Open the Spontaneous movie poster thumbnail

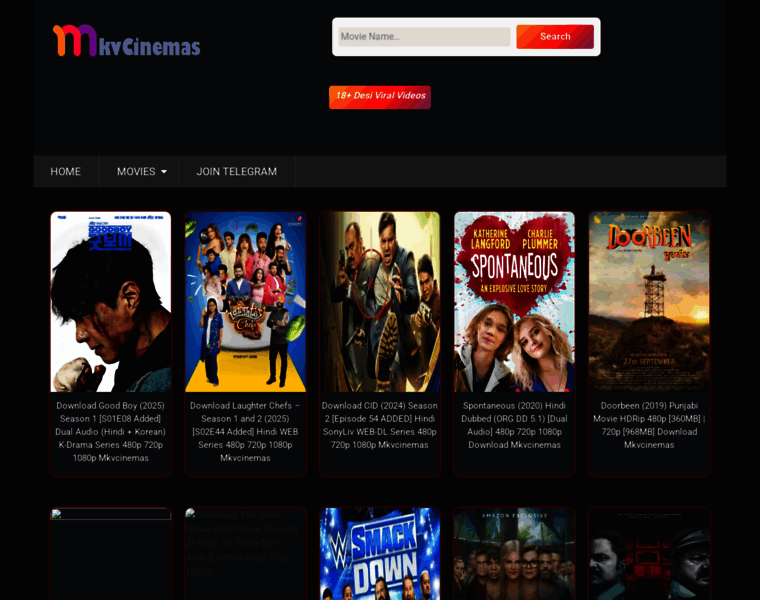[x=514, y=301]
